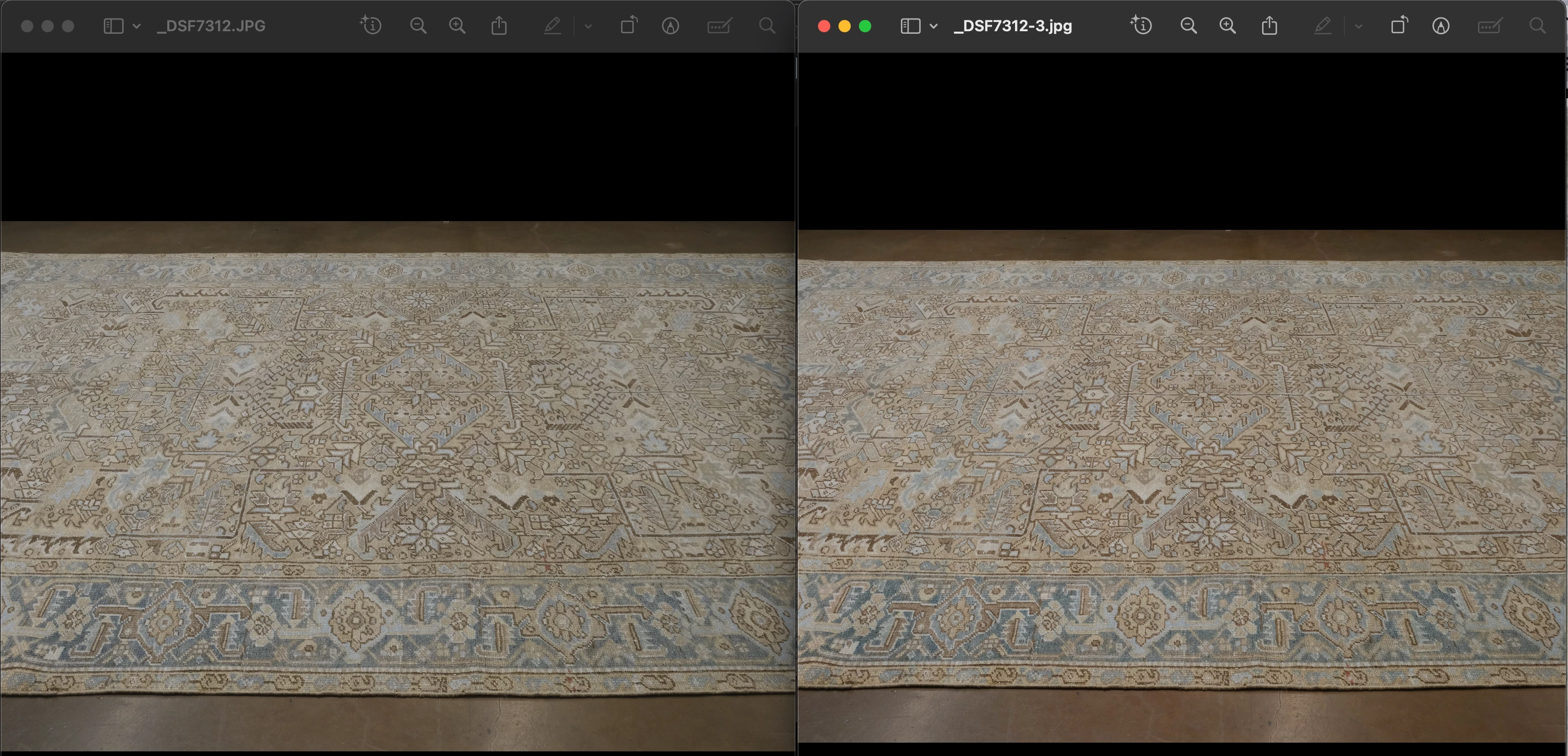Rotate the _DSF7312.JPG image
The height and width of the screenshot is (756, 1568).
[629, 26]
